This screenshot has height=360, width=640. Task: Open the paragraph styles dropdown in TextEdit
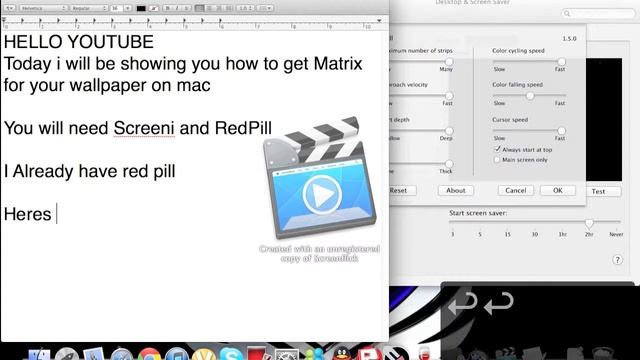pos(9,8)
